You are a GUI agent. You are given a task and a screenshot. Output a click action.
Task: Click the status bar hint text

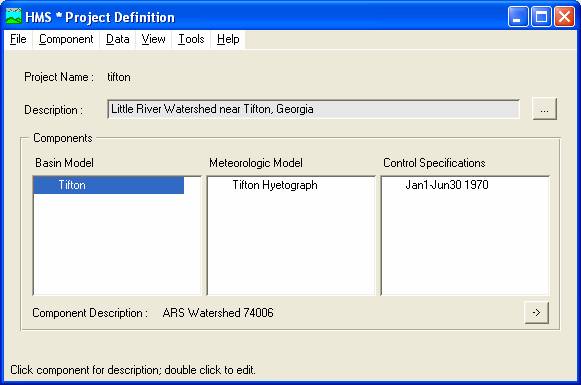pyautogui.click(x=133, y=370)
